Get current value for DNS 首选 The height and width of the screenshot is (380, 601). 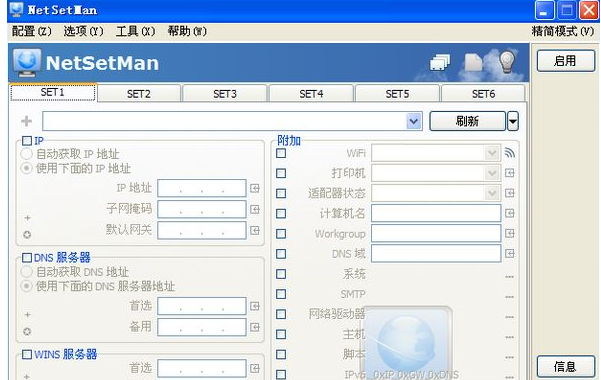tap(255, 306)
